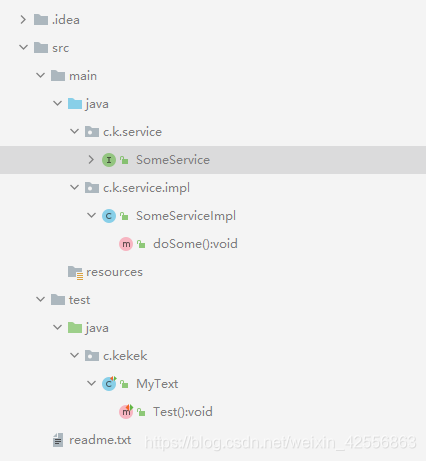This screenshot has width=426, height=461.
Task: Click the c.k.service package icon
Action: (92, 132)
